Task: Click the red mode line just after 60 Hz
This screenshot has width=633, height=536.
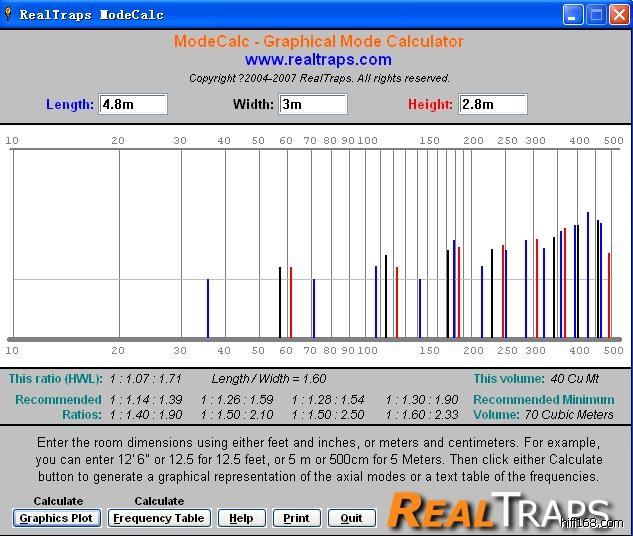Action: (x=291, y=302)
